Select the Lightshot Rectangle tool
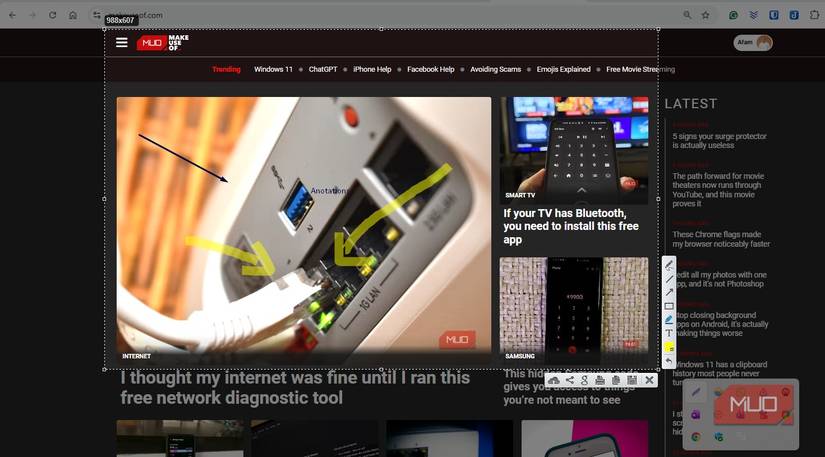This screenshot has width=825, height=457. (669, 306)
